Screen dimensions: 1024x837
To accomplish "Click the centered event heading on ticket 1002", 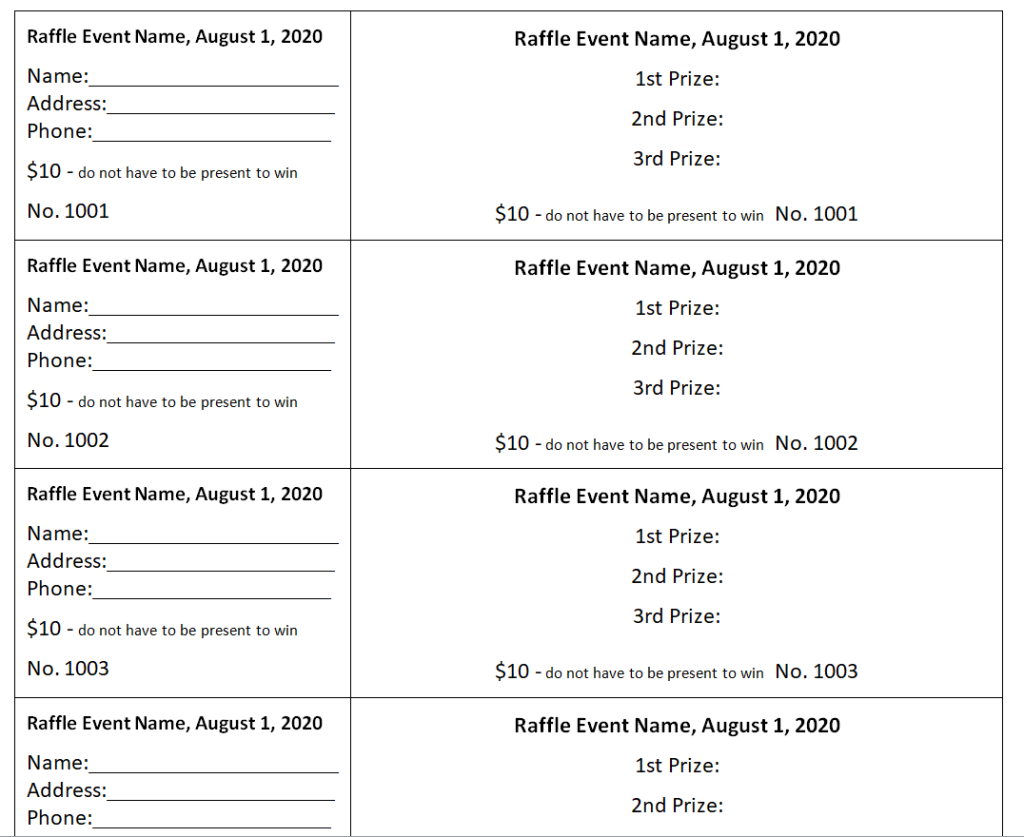I will coord(677,268).
